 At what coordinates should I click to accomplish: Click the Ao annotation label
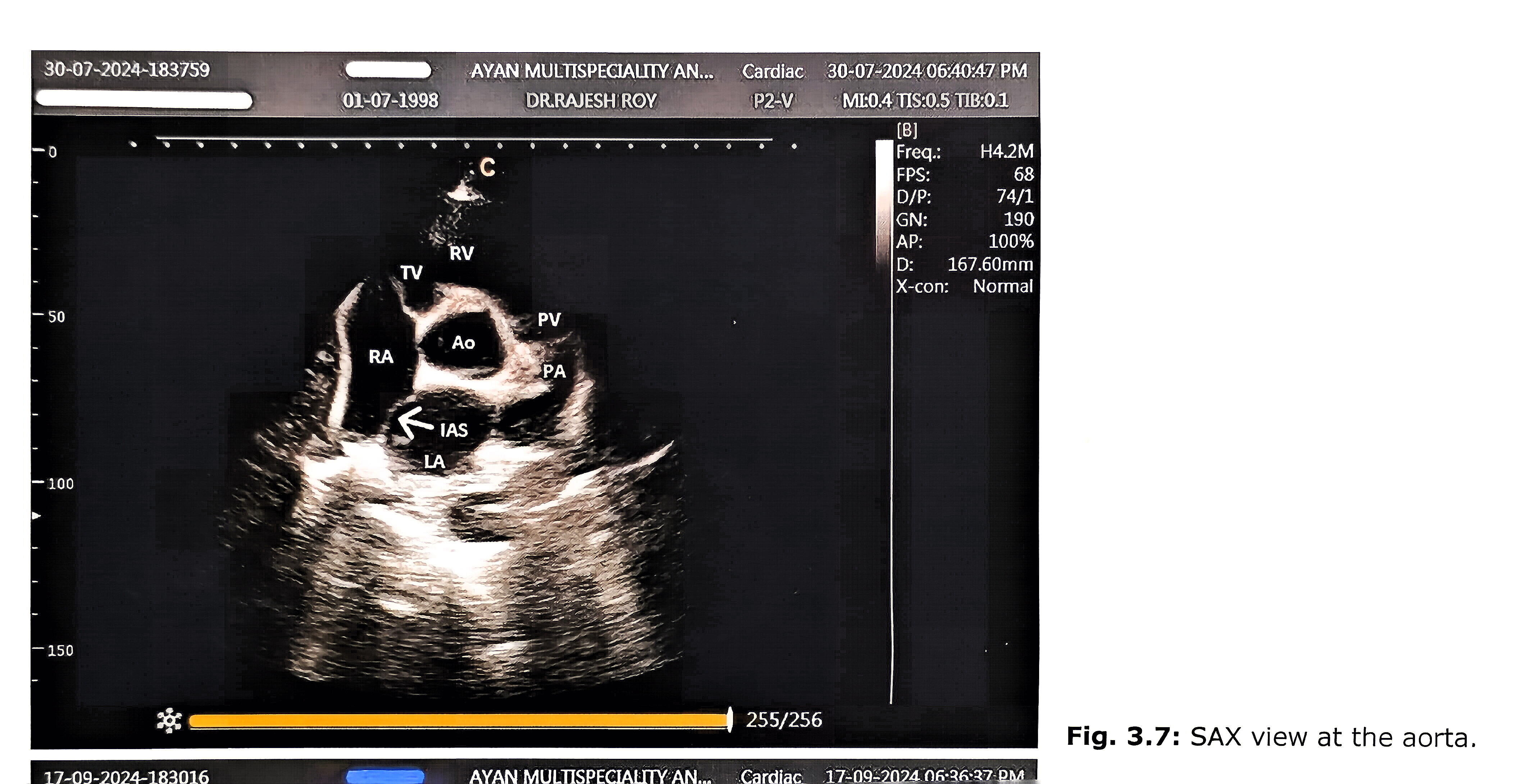[463, 343]
